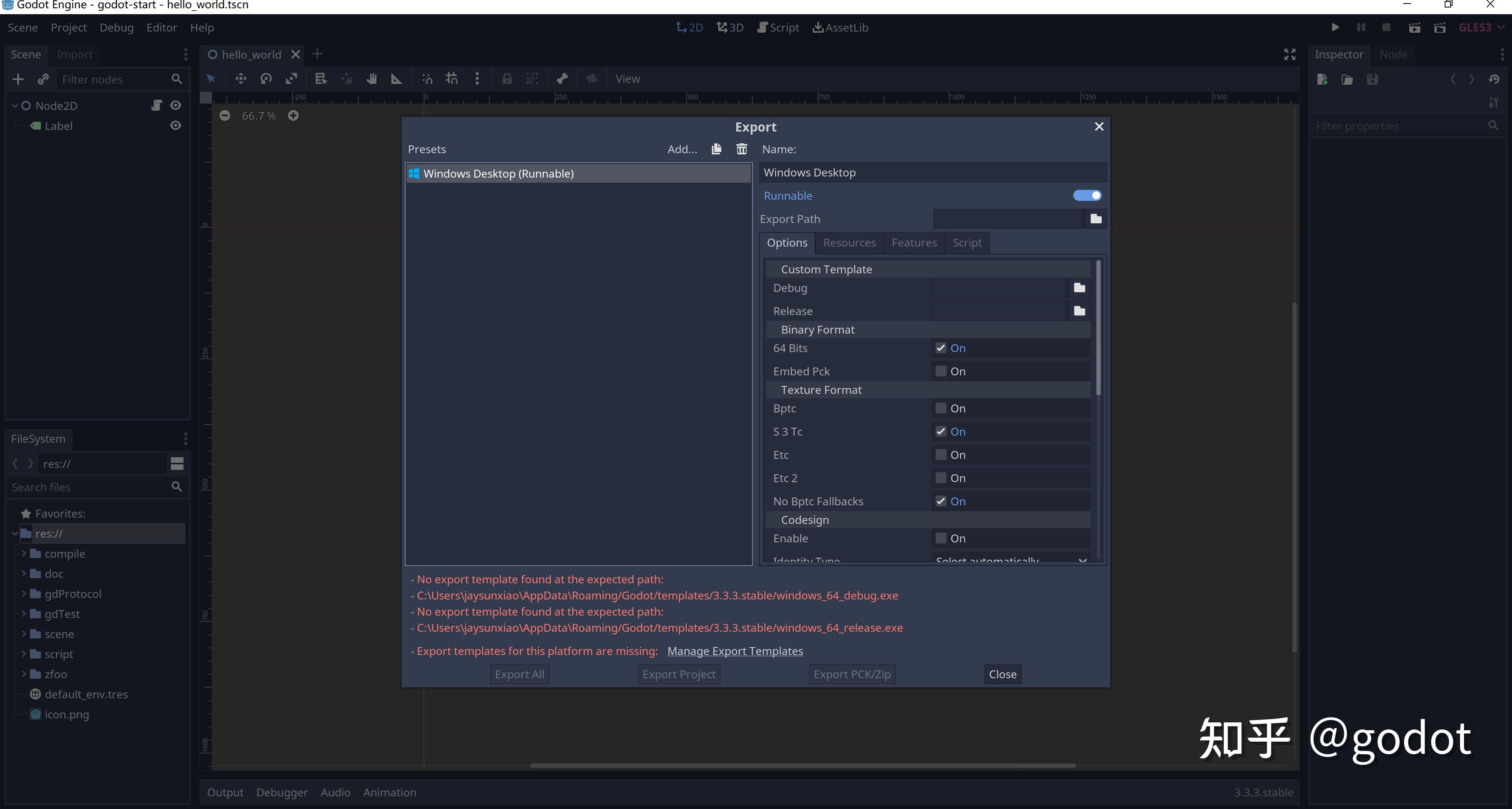This screenshot has height=809, width=1512.
Task: Select the Move tool in canvas toolbar
Action: tap(241, 79)
